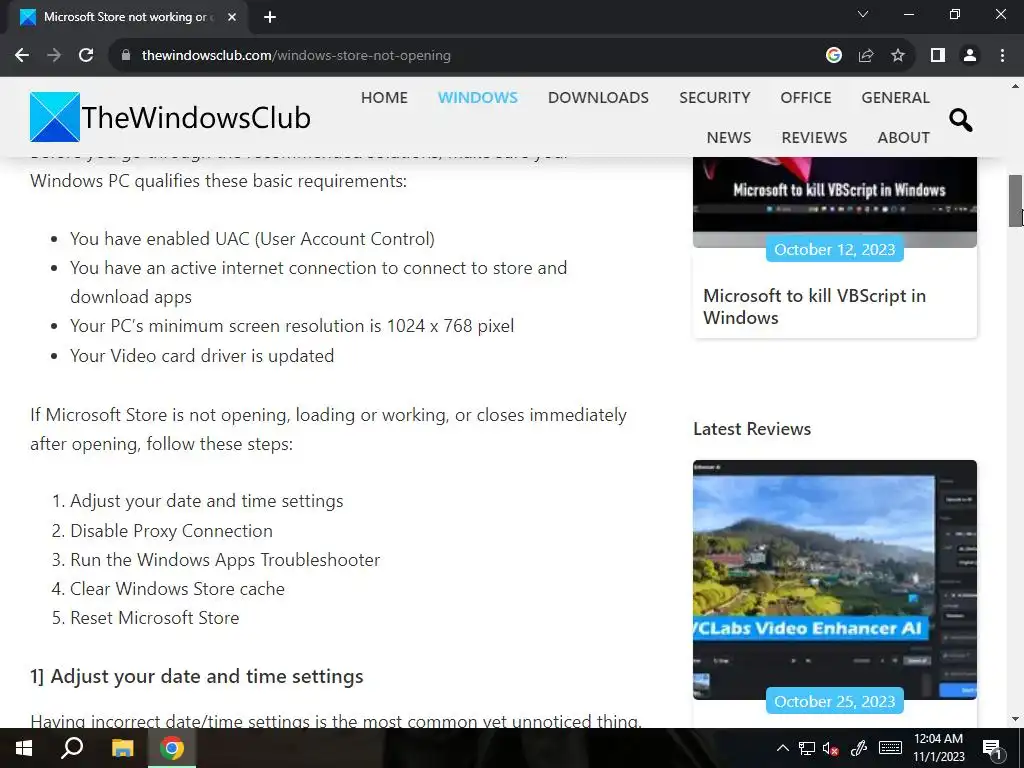Click the October 12, 2023 date badge

(x=835, y=249)
